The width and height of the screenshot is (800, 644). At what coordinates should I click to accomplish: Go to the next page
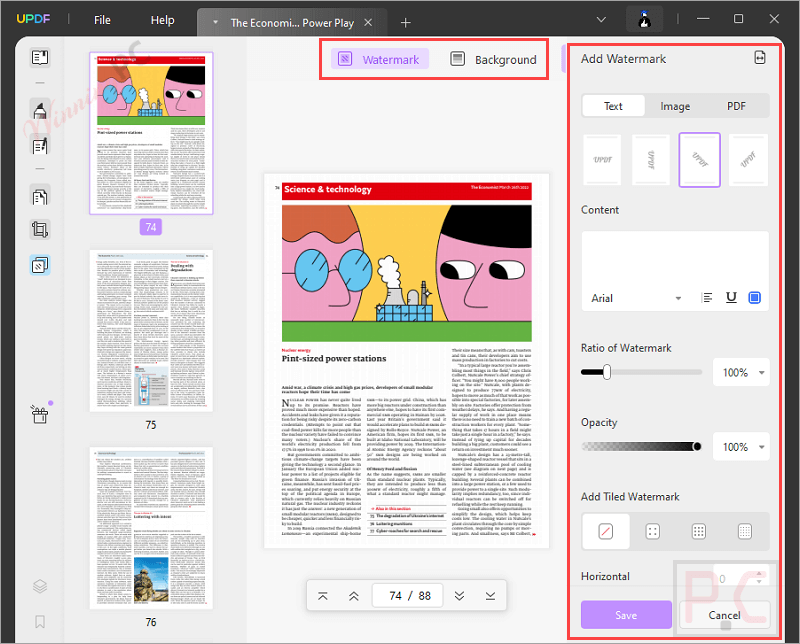tap(459, 596)
